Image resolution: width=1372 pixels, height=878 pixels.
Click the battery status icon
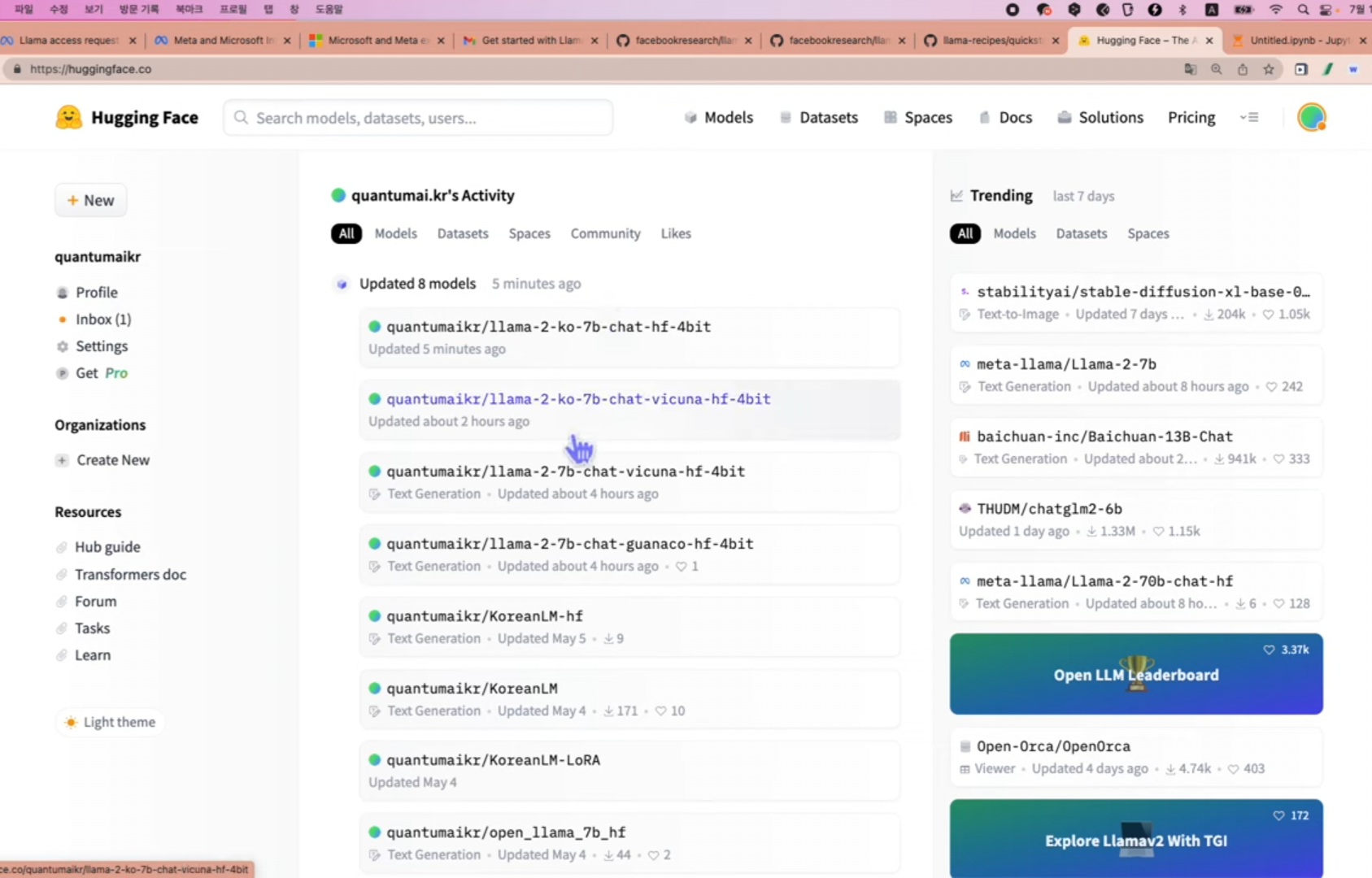(x=1244, y=10)
